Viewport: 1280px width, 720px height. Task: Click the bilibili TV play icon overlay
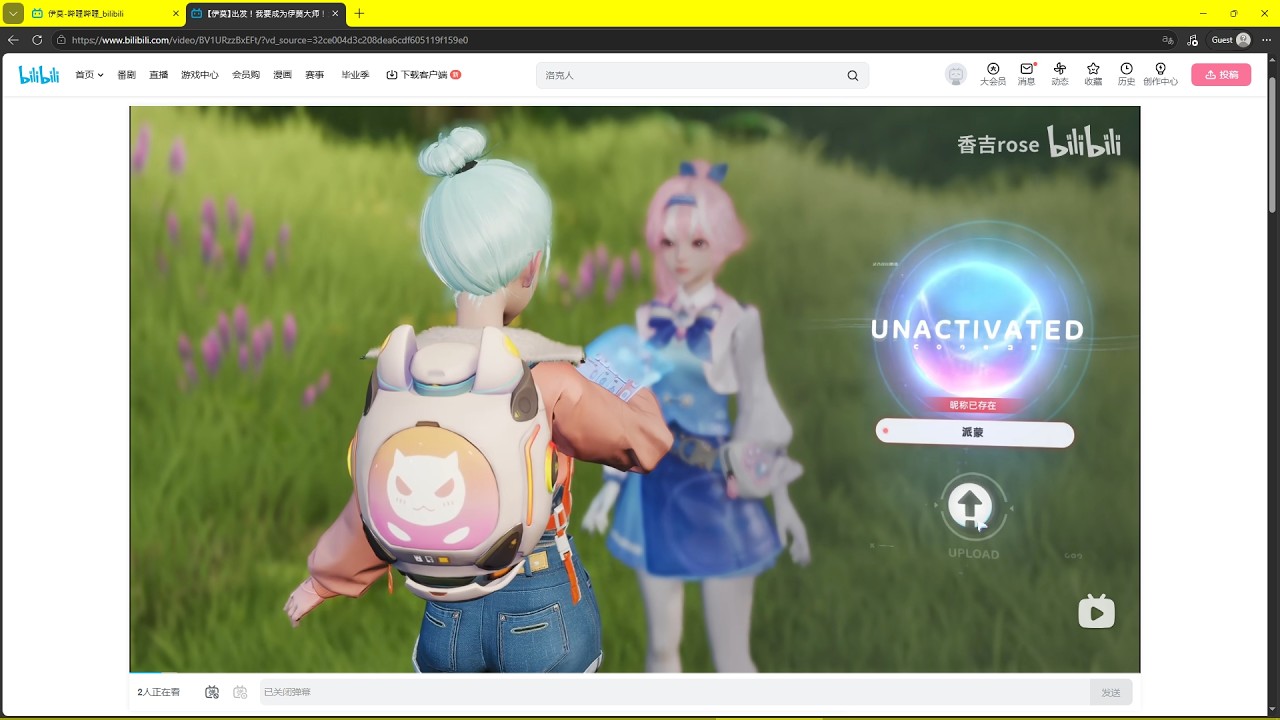coord(1096,611)
